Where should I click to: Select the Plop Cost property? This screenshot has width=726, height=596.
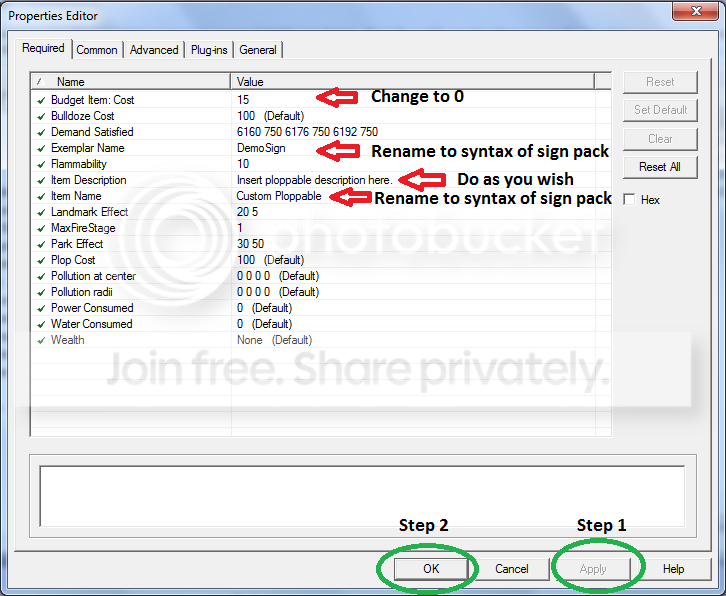click(x=73, y=260)
